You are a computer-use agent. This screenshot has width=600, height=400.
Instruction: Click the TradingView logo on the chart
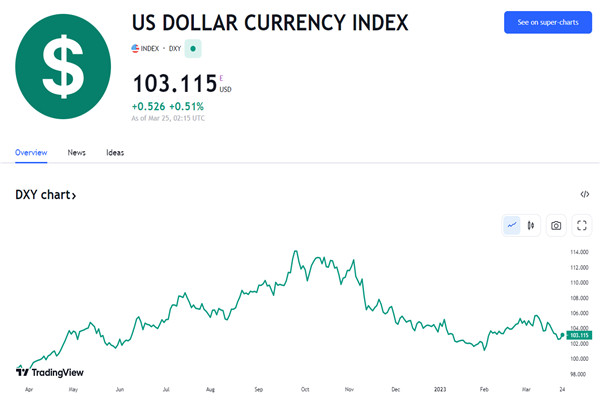pos(50,372)
